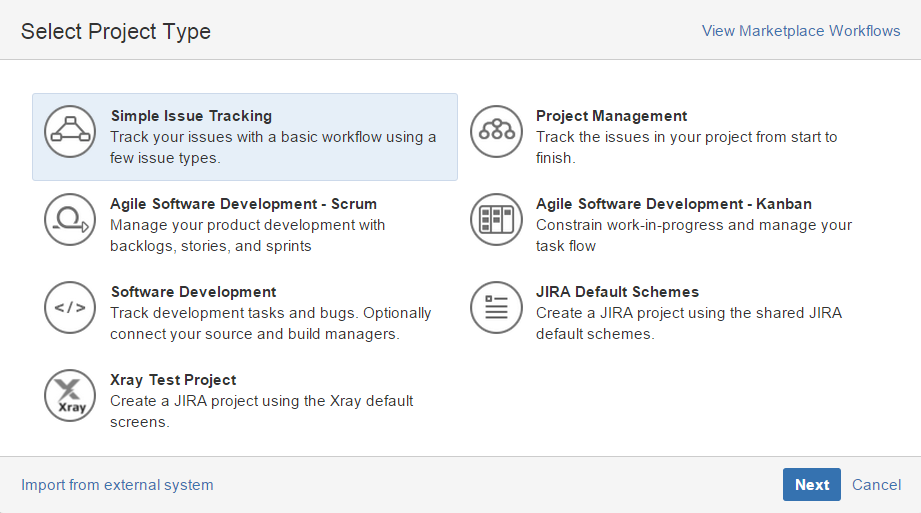Click the JIRA Default Schemes list icon
921x513 pixels.
[496, 307]
